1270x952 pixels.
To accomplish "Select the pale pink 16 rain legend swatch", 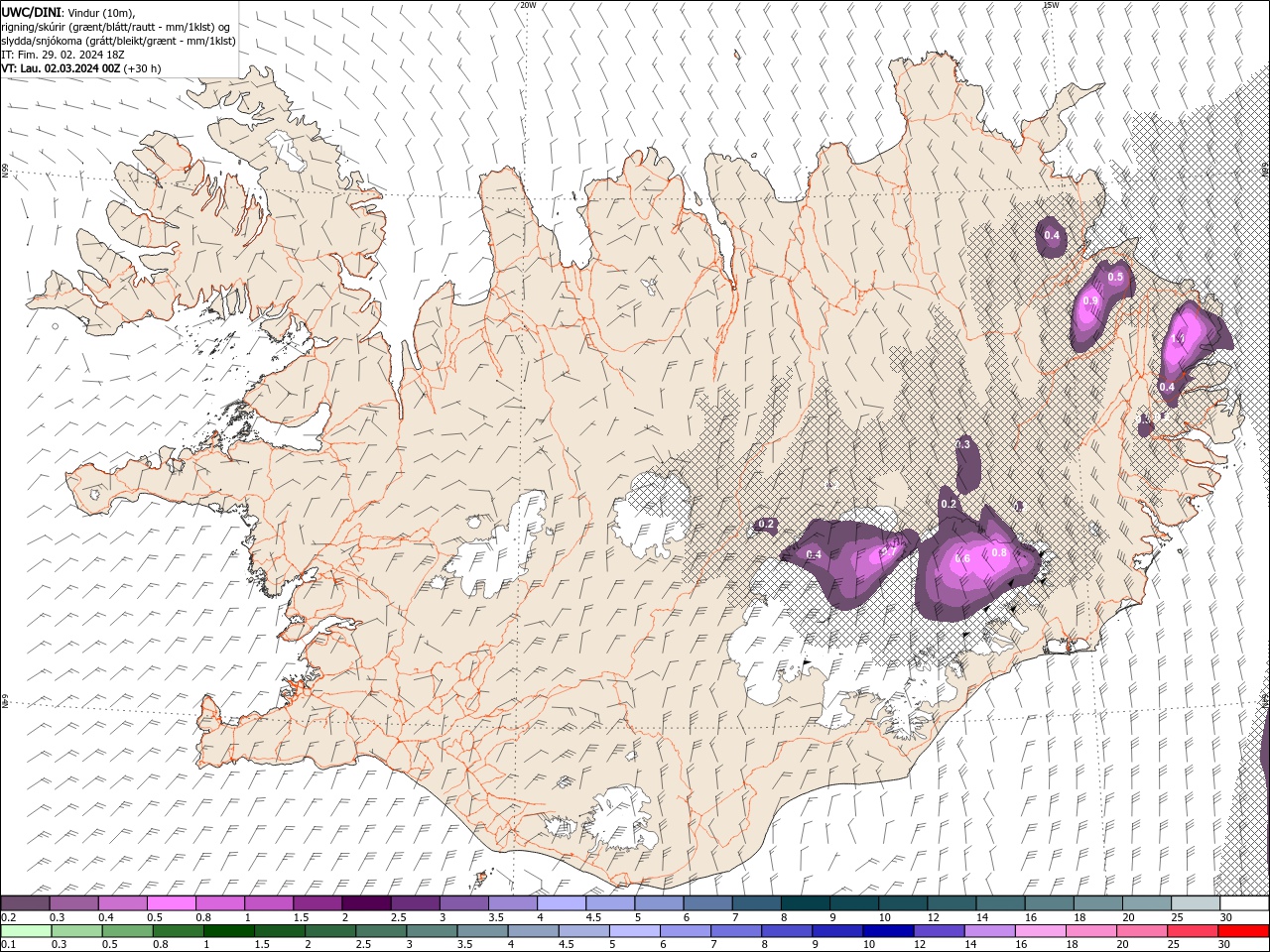I will (1039, 931).
